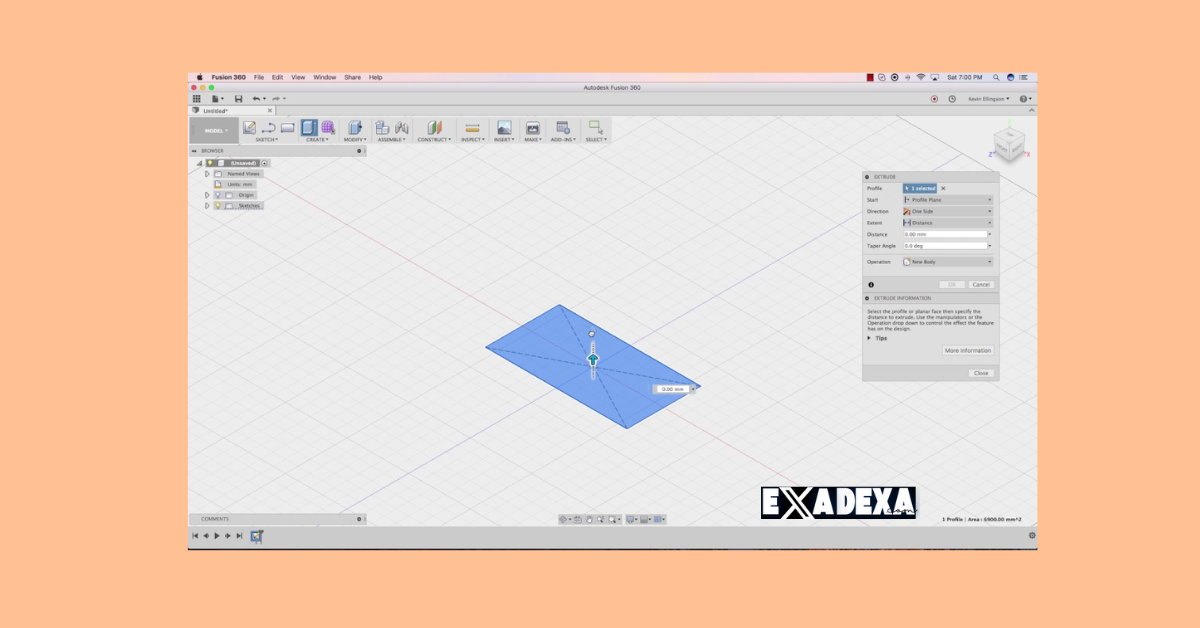
Task: Select the Assemble tool icon
Action: 383,129
